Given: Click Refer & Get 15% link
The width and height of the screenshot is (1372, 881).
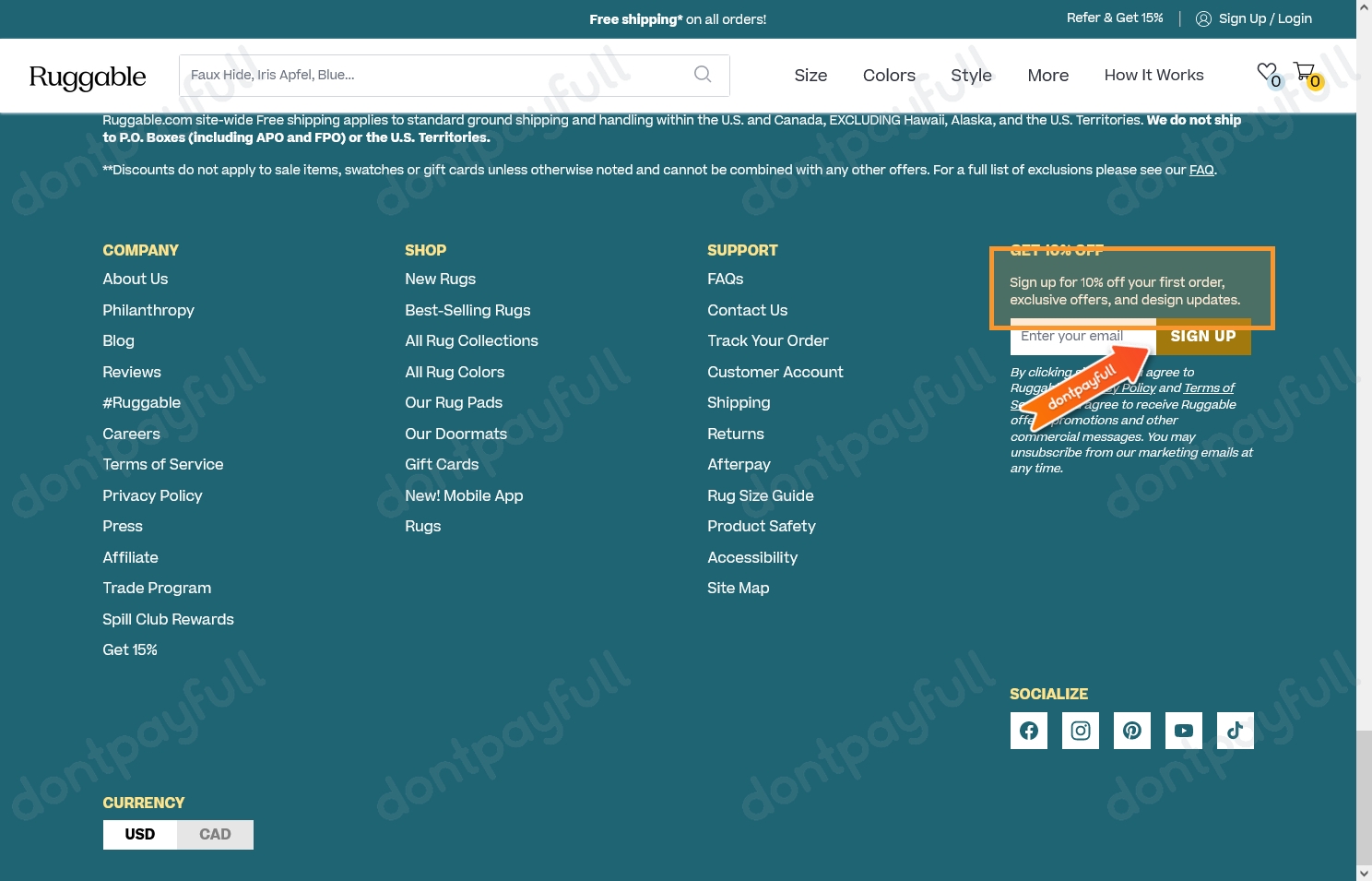Looking at the screenshot, I should [1115, 18].
